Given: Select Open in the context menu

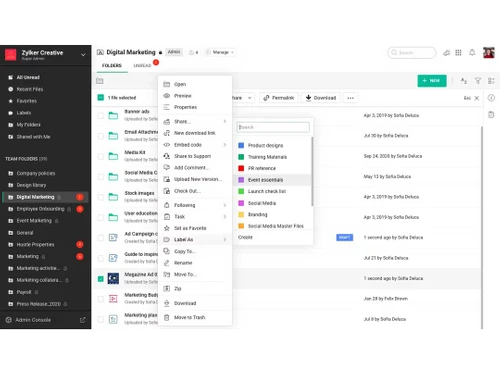Looking at the screenshot, I should [195, 84].
